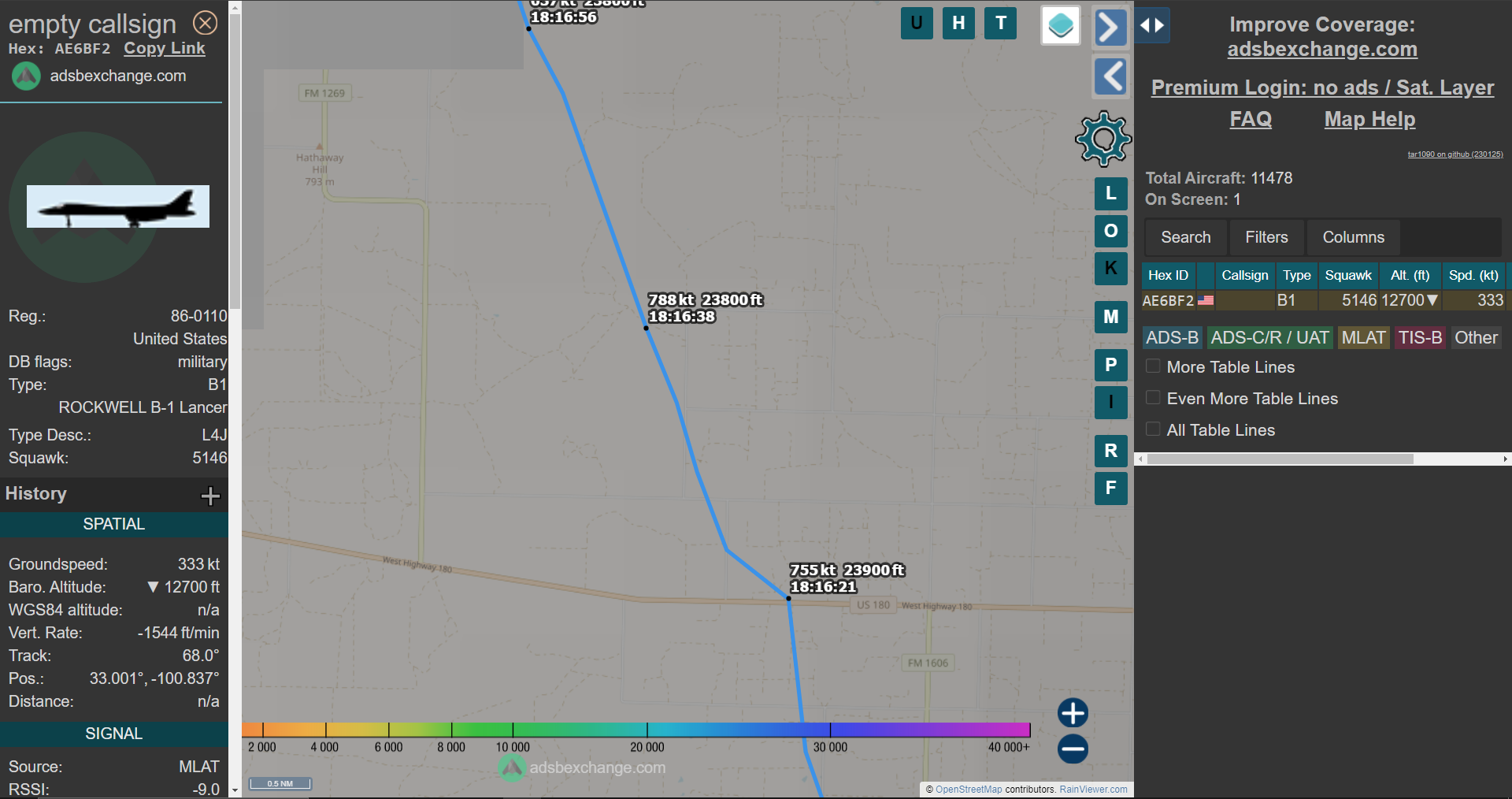Sort table by Spd. (kt) column

click(x=1473, y=275)
